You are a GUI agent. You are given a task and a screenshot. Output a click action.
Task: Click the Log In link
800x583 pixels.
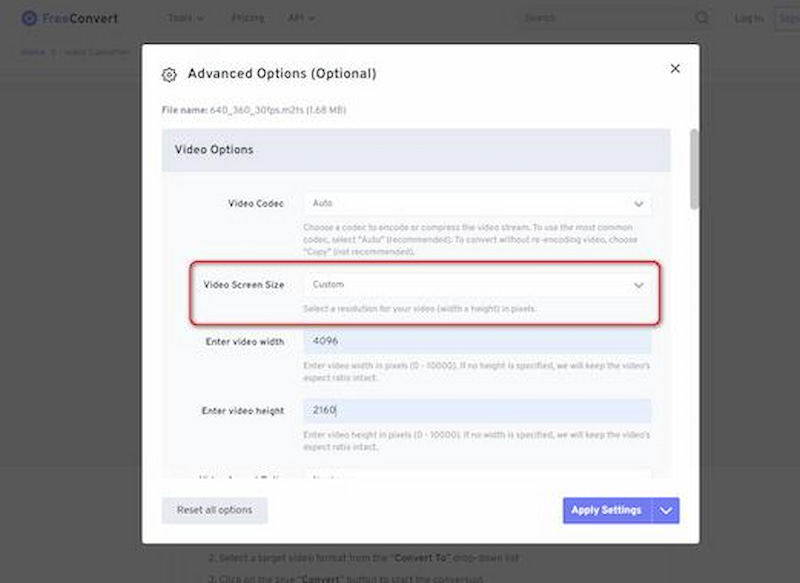(749, 19)
